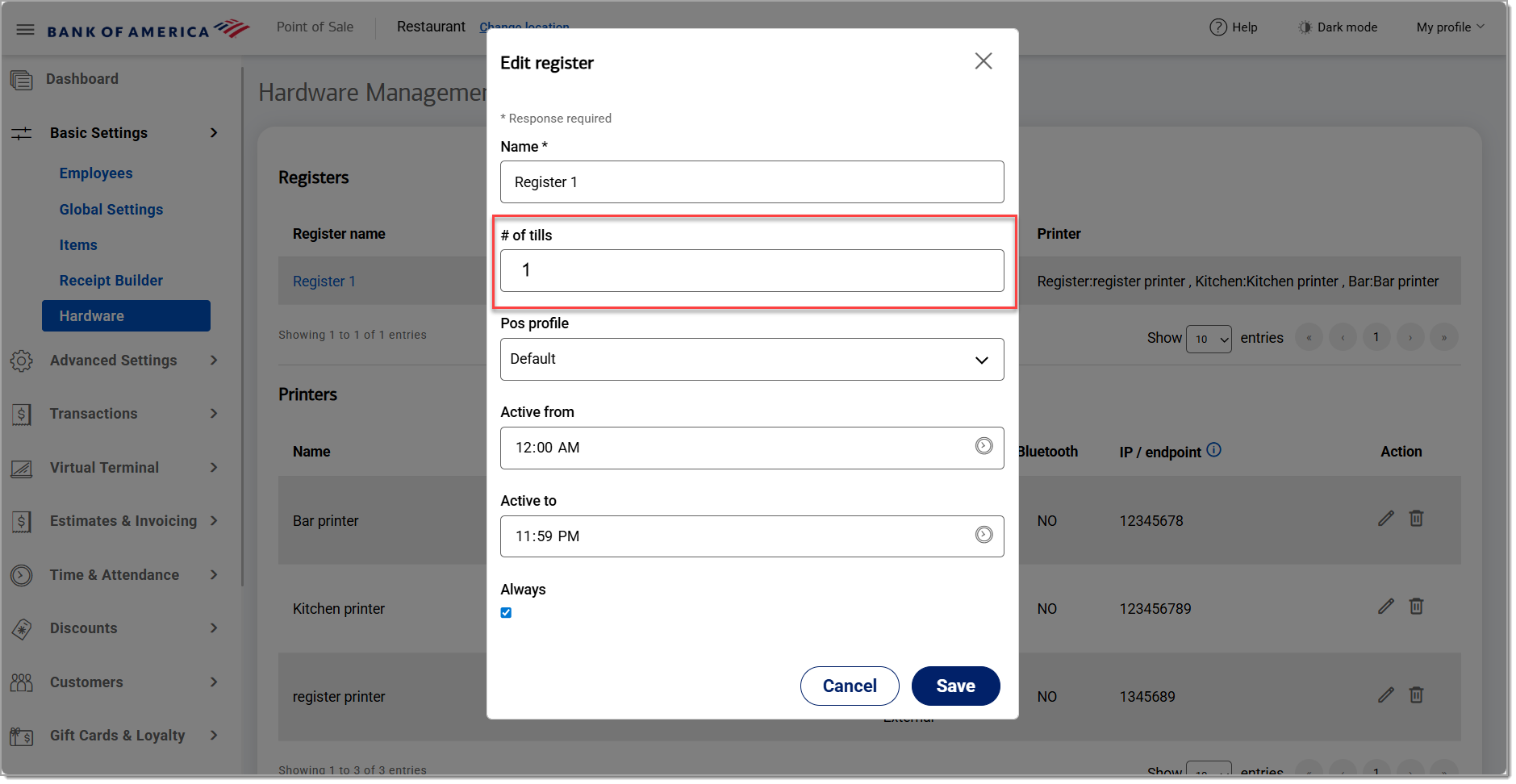Uncheck the Always checkbox
Screen dimensions: 1516x784
506,613
